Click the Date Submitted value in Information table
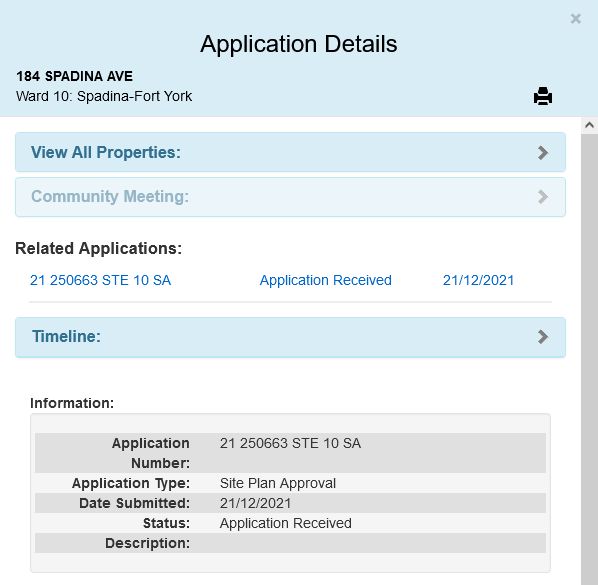This screenshot has height=585, width=598. click(255, 503)
